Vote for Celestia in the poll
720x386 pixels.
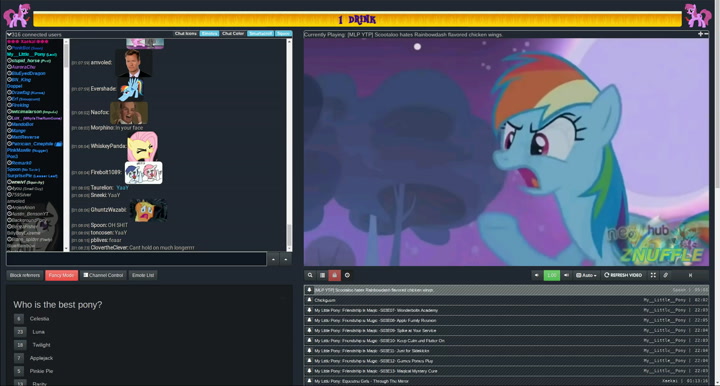[19, 319]
